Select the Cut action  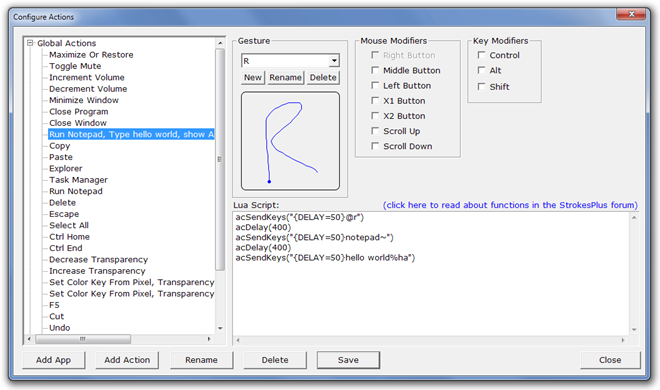[56, 316]
